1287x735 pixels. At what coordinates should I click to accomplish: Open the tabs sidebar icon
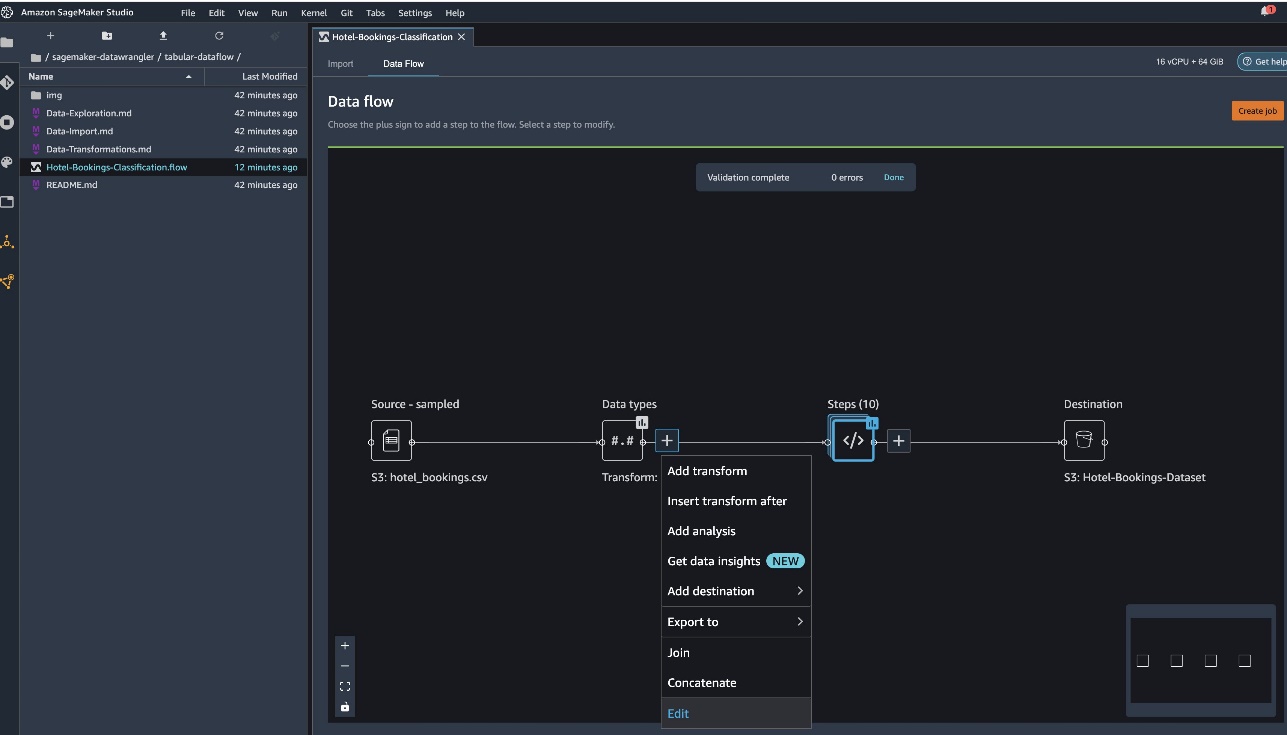pos(6,202)
